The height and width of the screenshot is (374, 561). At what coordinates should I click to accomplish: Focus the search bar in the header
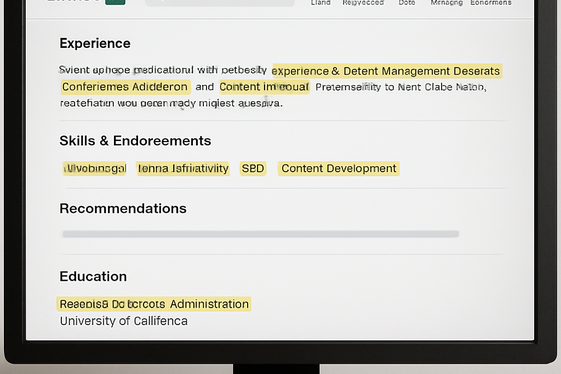[219, 3]
